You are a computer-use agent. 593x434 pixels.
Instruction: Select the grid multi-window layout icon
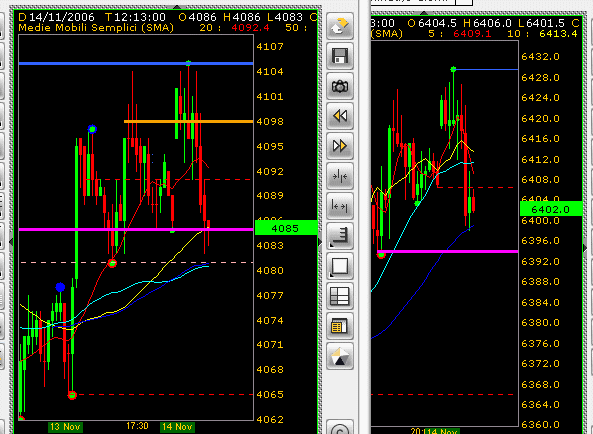point(340,296)
